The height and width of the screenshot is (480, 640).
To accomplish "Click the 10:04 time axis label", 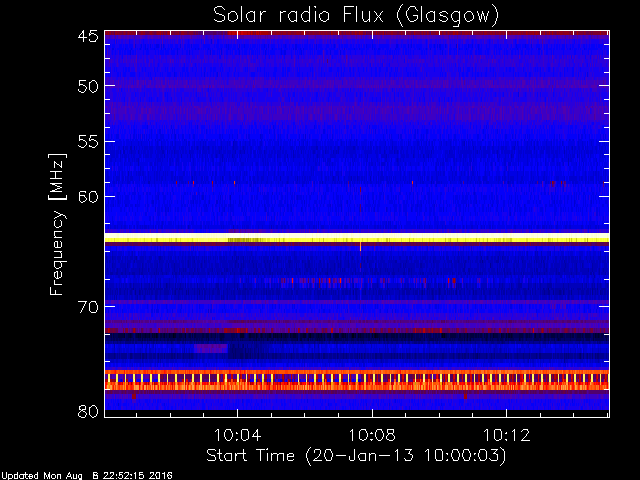I will click(x=237, y=435).
